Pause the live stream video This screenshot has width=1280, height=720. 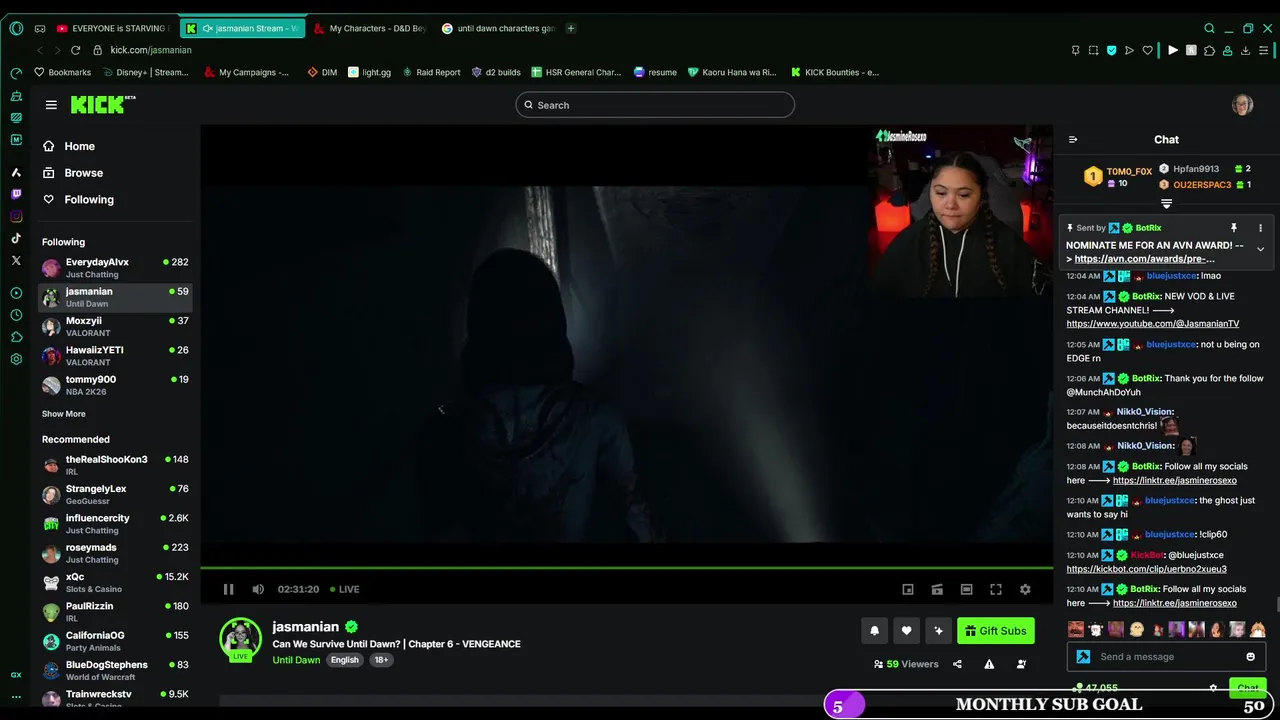(x=228, y=589)
